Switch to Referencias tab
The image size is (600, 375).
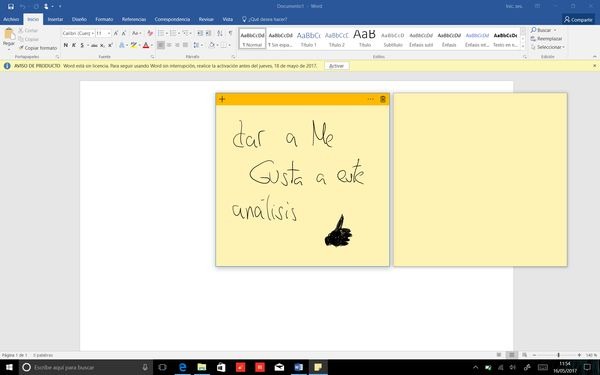coord(134,19)
